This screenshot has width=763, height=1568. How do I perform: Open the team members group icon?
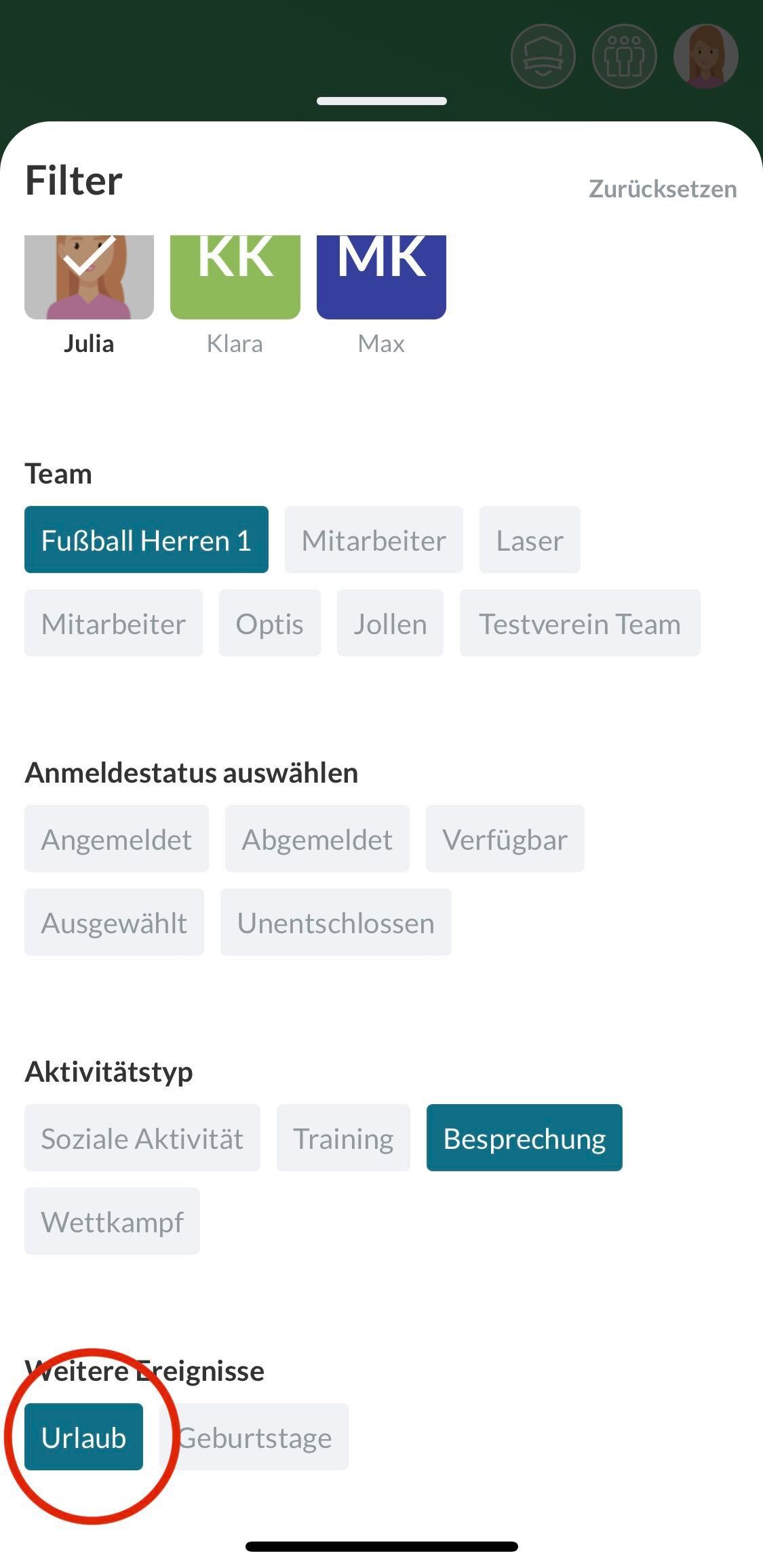pos(624,56)
